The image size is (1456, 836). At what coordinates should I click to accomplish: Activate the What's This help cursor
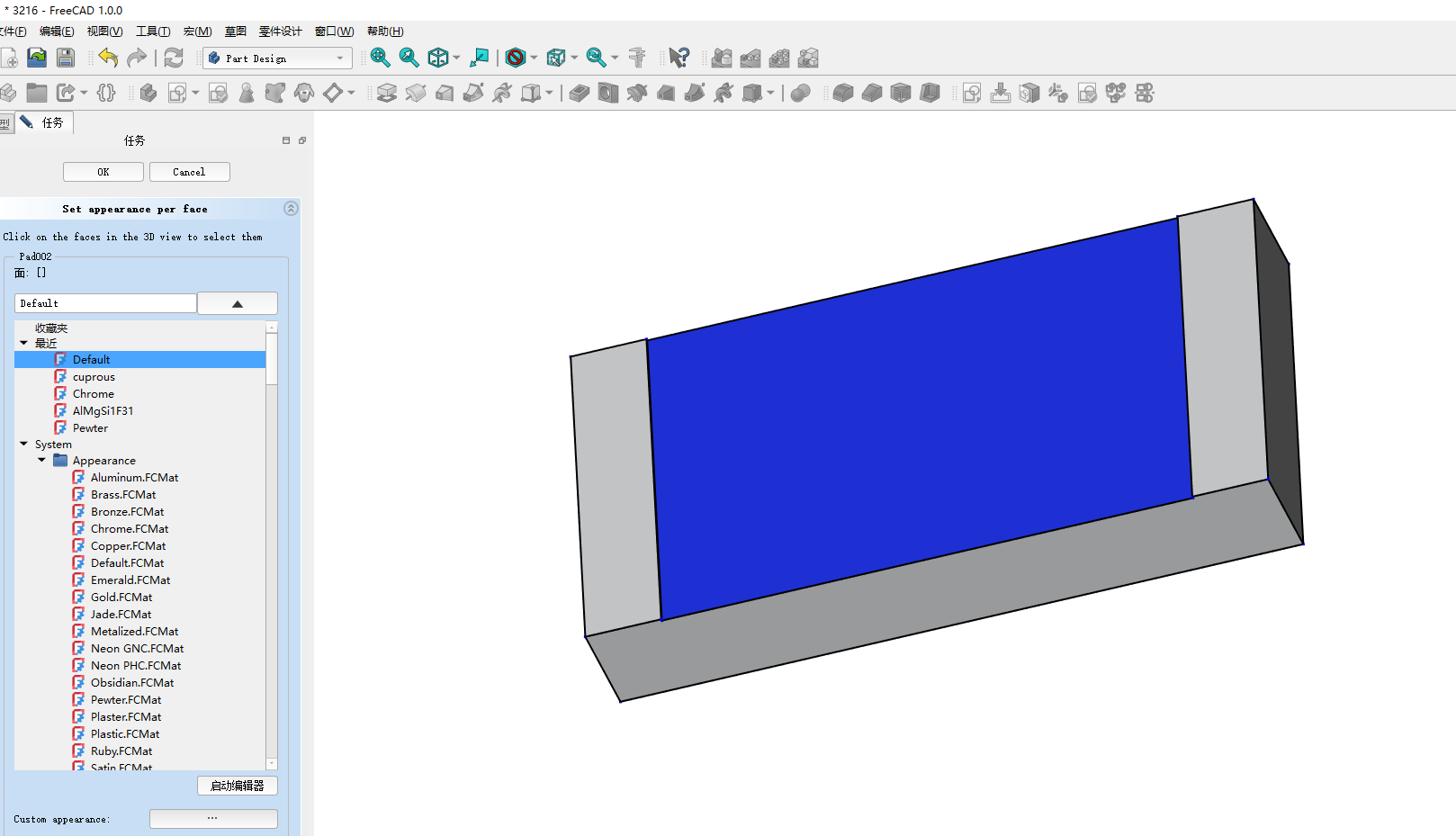(x=679, y=58)
